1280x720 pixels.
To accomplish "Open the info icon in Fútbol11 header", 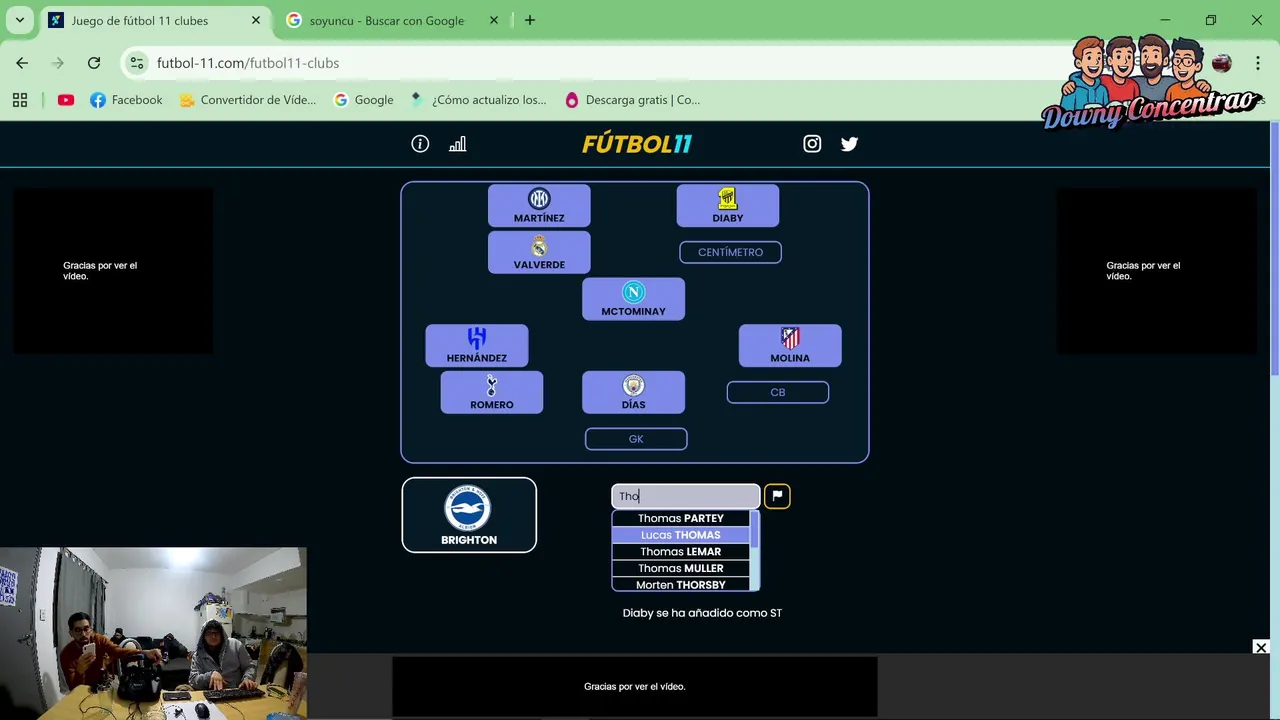I will [x=420, y=144].
